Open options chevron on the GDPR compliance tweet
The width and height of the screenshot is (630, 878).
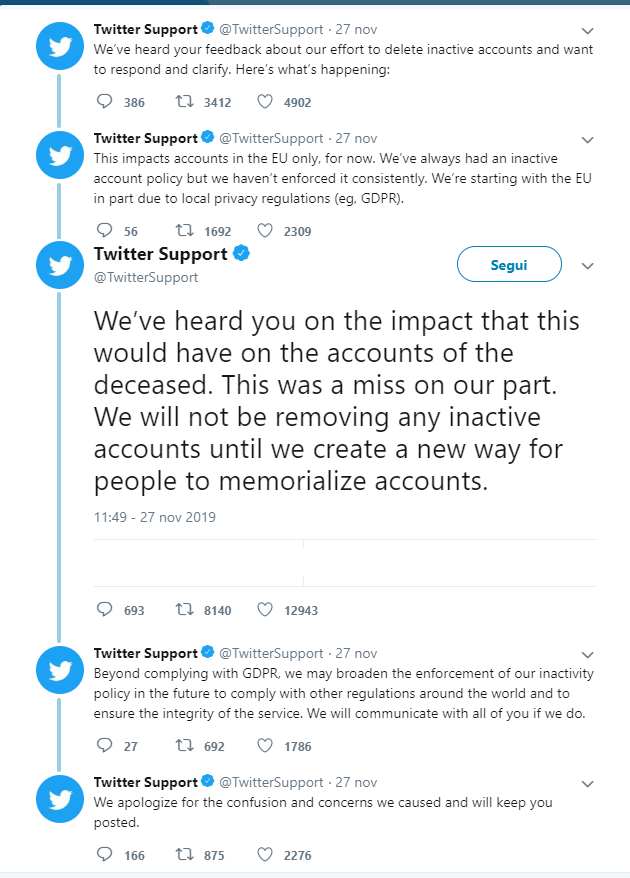coord(588,654)
